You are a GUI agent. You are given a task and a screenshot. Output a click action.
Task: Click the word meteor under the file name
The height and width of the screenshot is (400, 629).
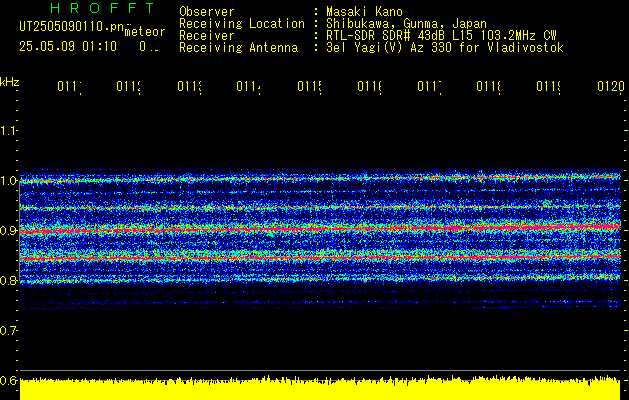[x=145, y=32]
